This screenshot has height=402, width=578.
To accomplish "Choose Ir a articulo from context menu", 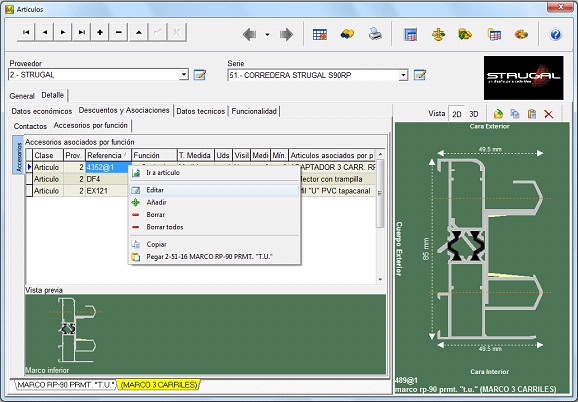I will click(x=214, y=172).
